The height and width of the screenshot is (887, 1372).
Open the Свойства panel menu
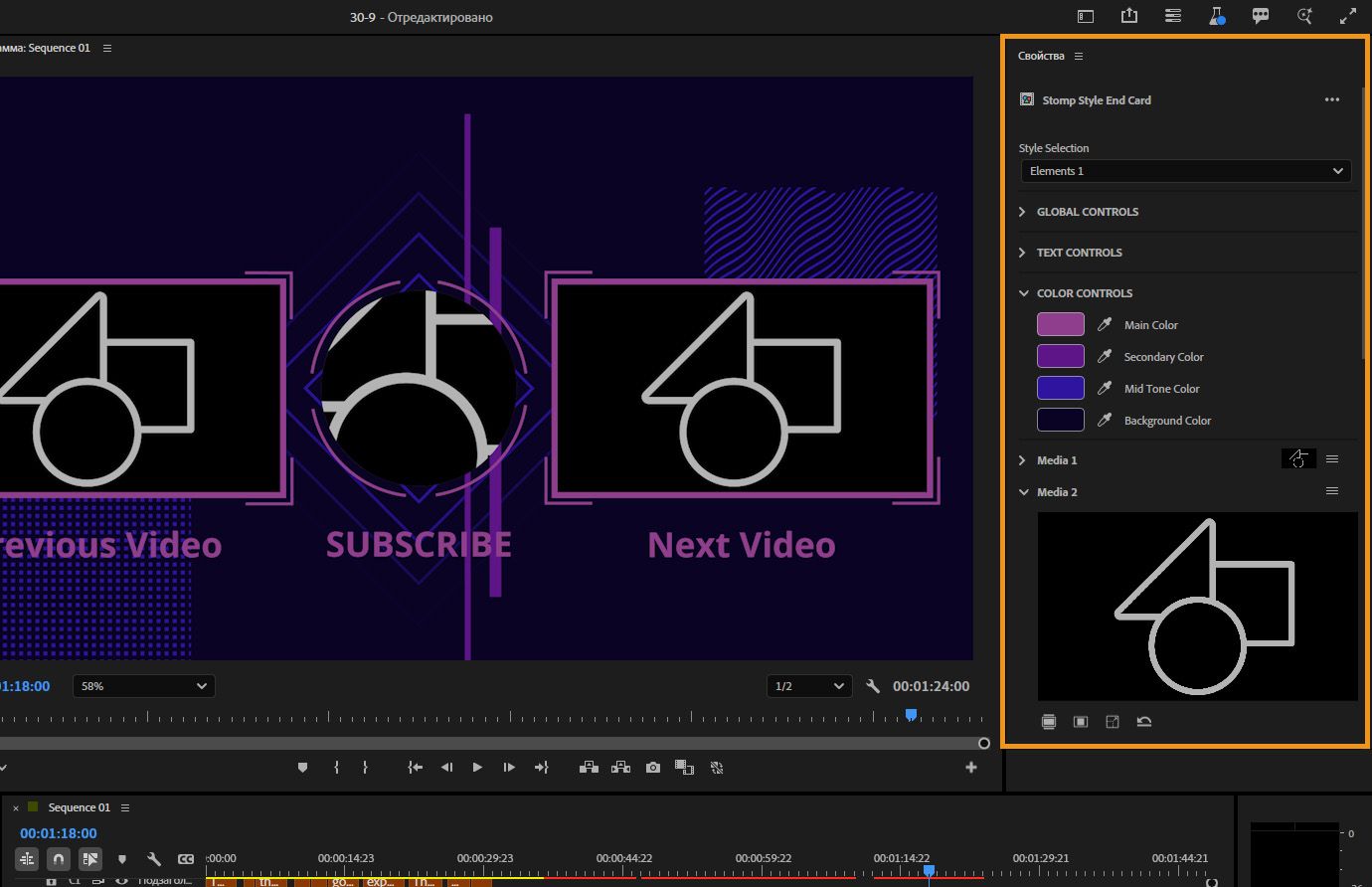coord(1079,57)
